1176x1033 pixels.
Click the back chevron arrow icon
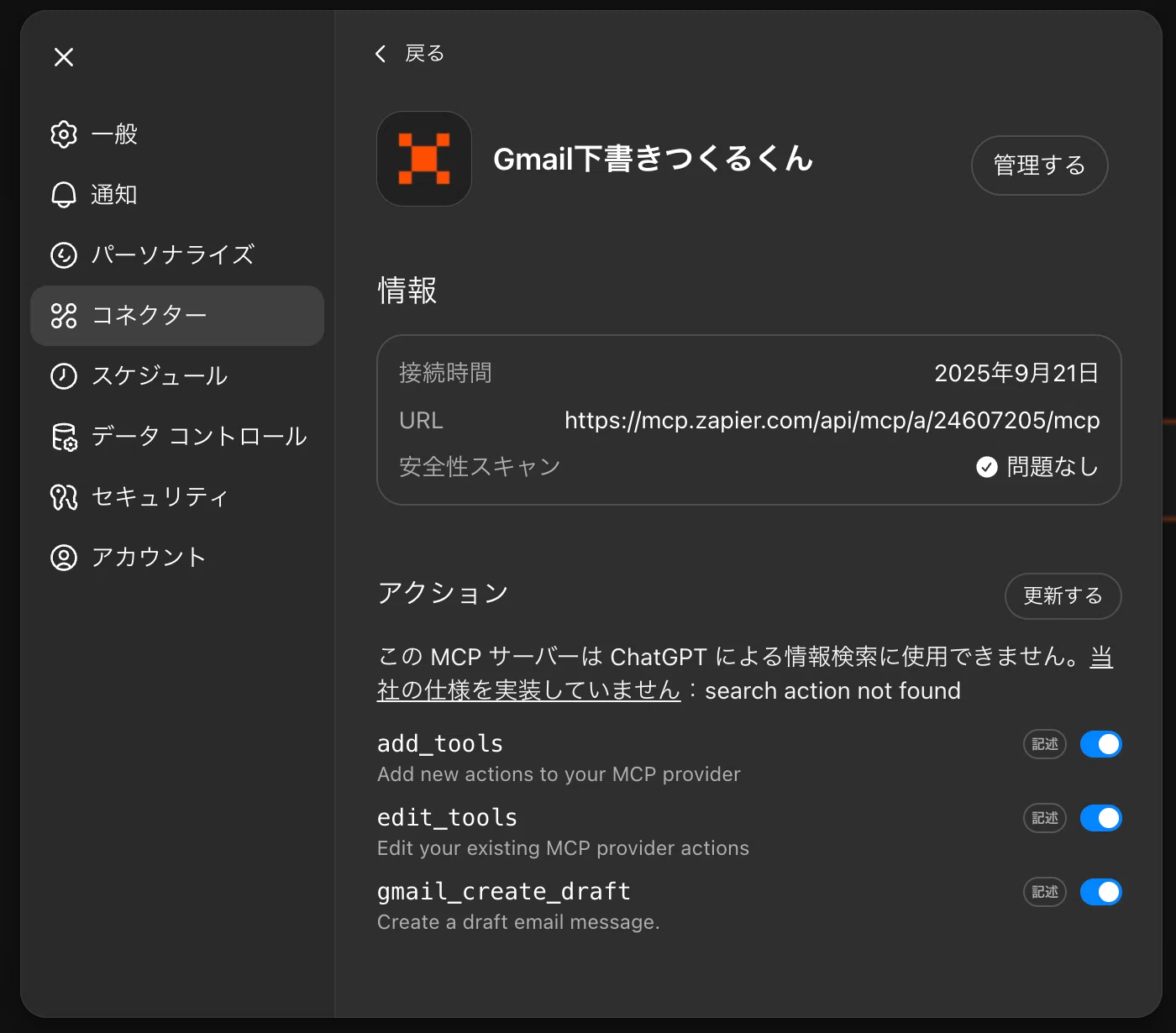click(381, 54)
